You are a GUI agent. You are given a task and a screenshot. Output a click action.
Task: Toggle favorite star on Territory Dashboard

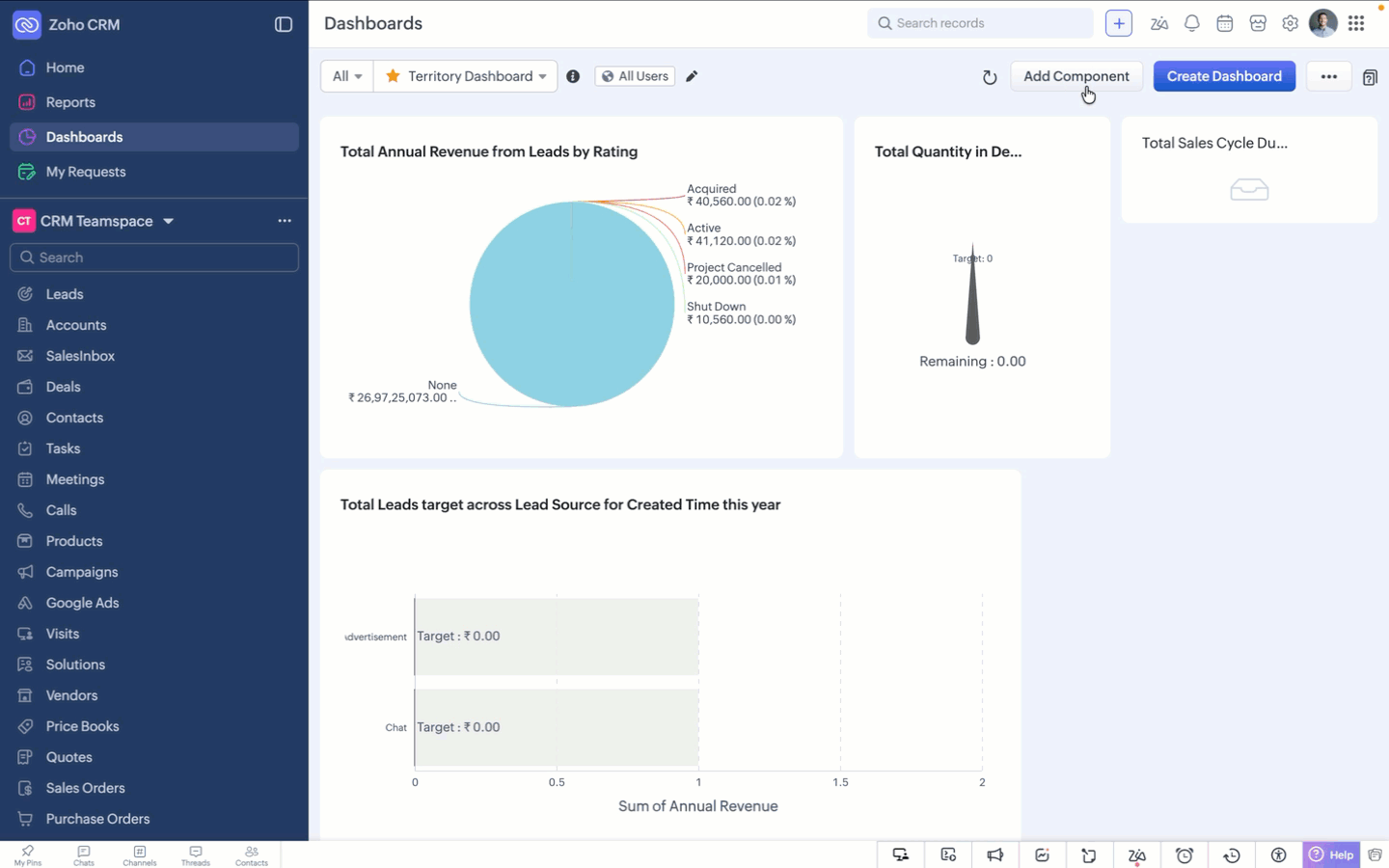pyautogui.click(x=393, y=76)
